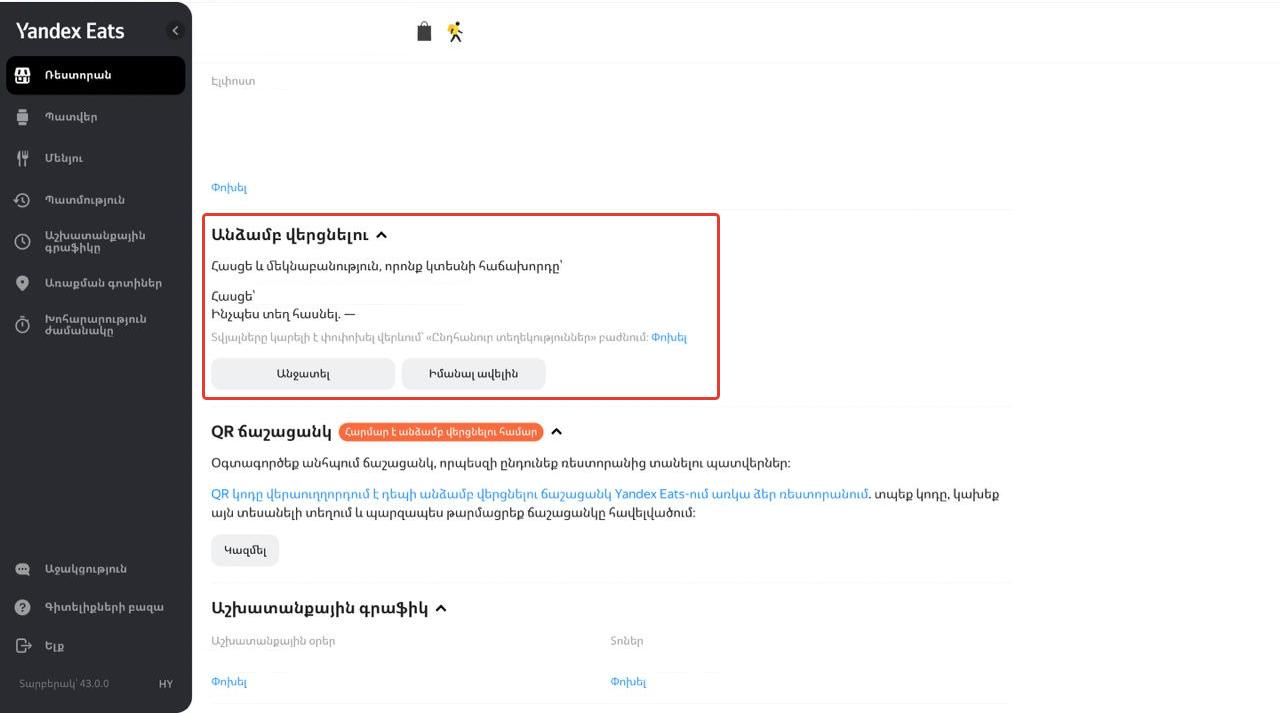Click the shopping bag icon at top
Viewport: 1280px width, 713px height.
(x=424, y=32)
